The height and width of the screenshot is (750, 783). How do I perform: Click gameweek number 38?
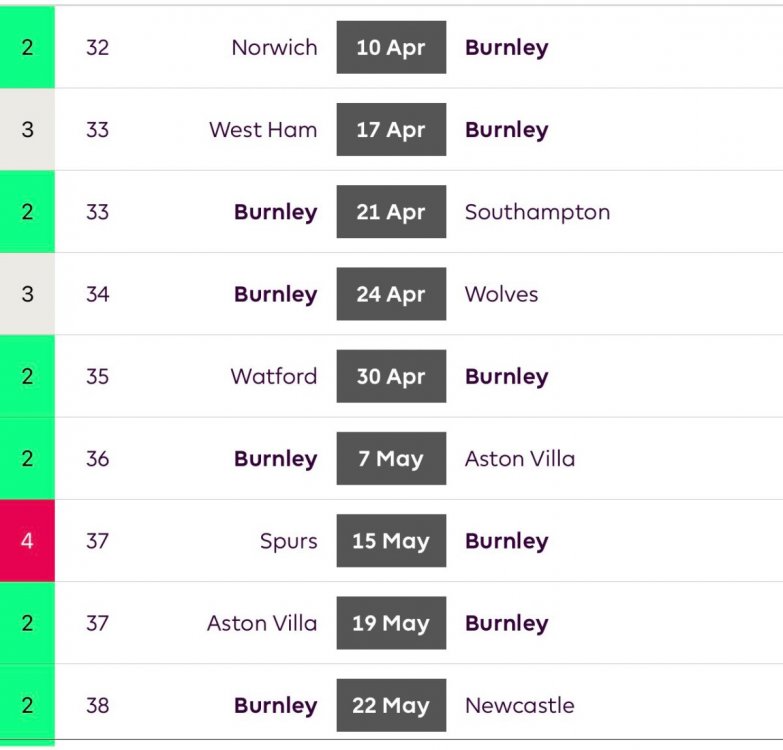(x=97, y=705)
